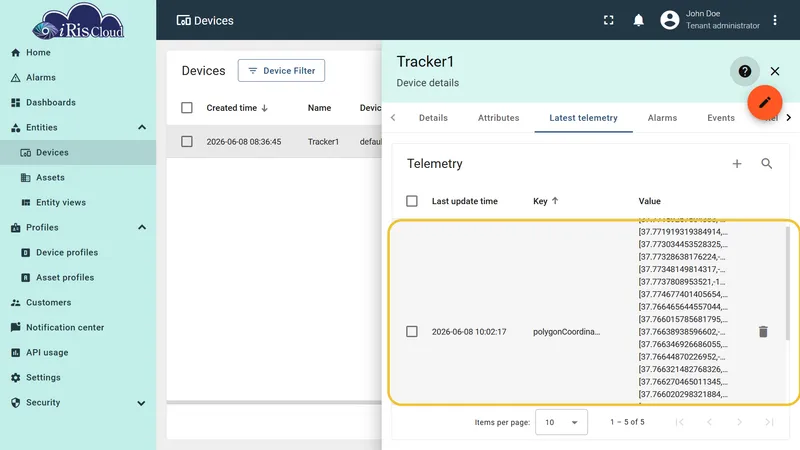Open John Doe user avatar
The width and height of the screenshot is (800, 450).
pyautogui.click(x=669, y=20)
